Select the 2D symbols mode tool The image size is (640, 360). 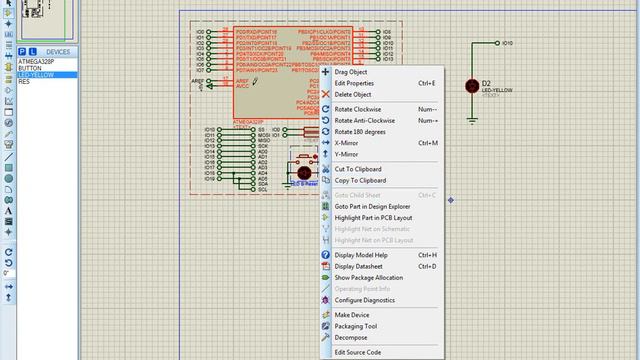8,222
